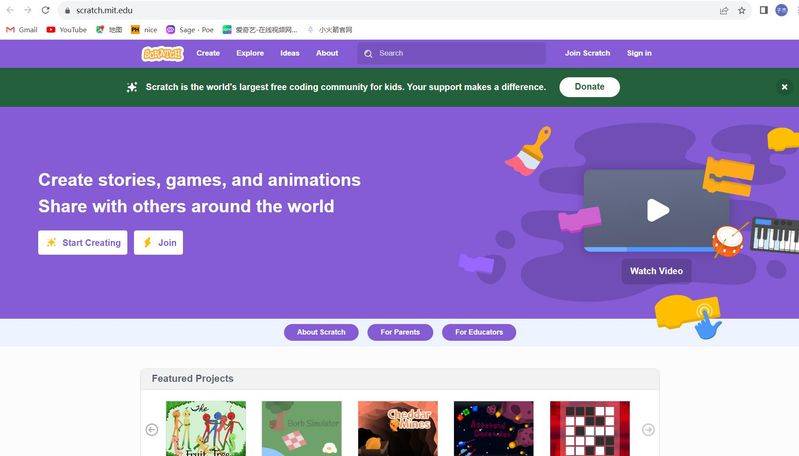Open YouTube bookmark
The width and height of the screenshot is (799, 456).
click(x=66, y=30)
